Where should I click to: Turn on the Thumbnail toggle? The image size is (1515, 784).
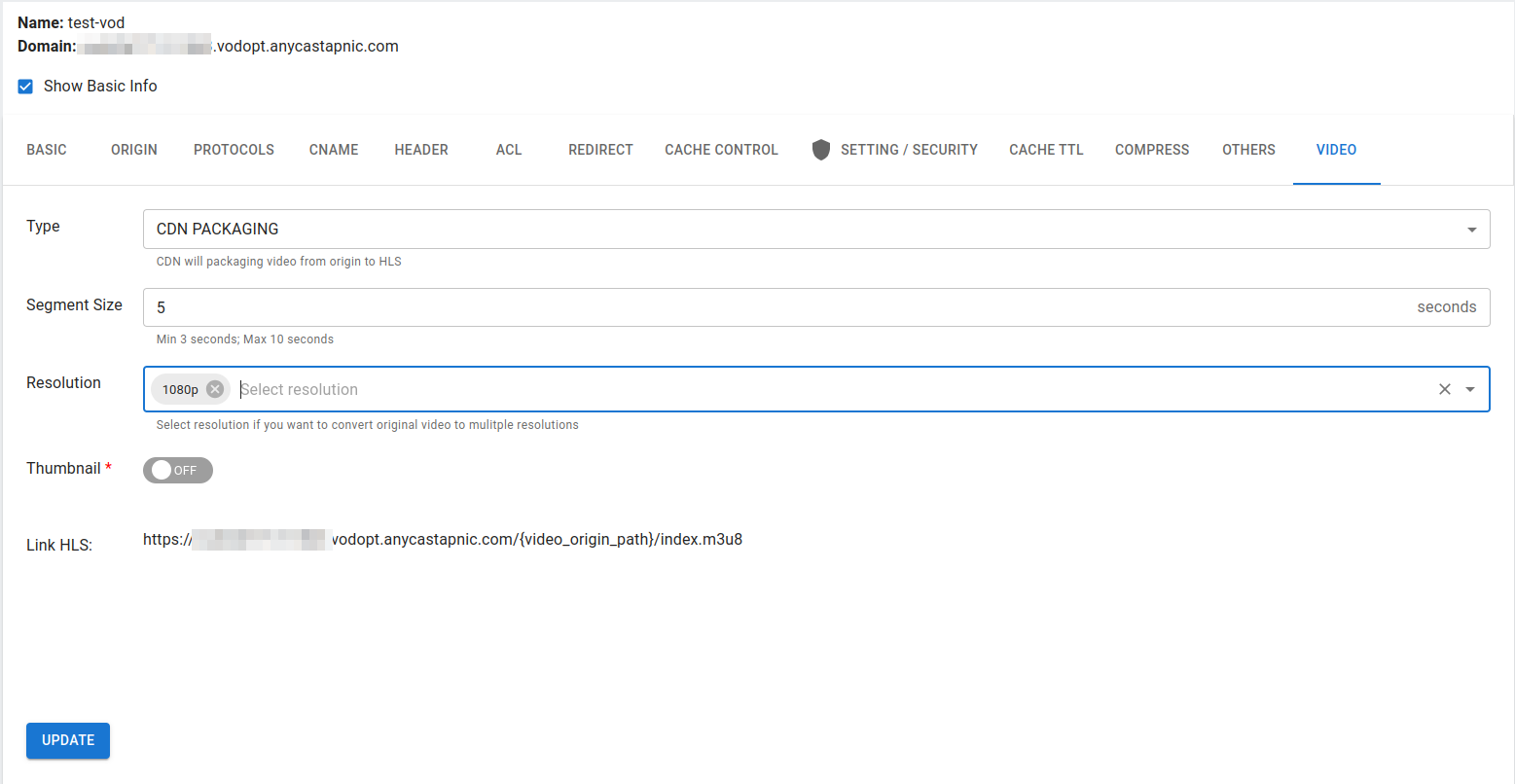tap(177, 471)
